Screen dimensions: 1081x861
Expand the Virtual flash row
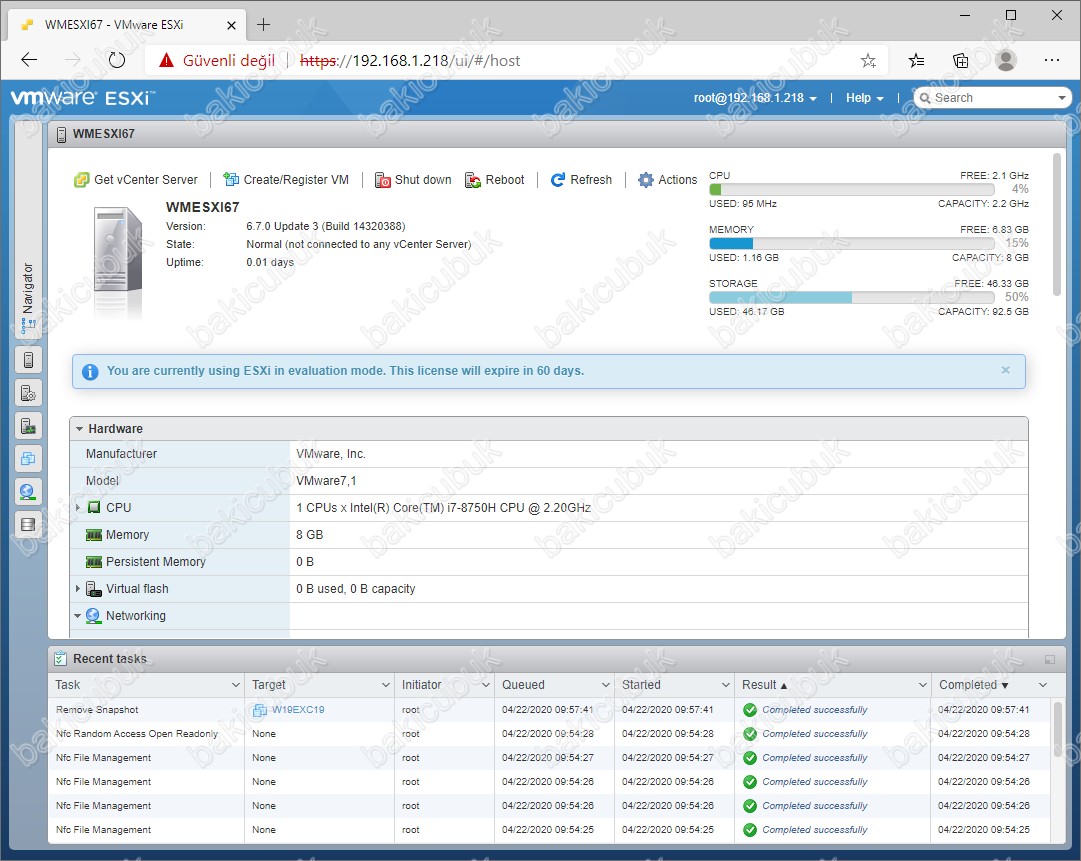pyautogui.click(x=78, y=589)
